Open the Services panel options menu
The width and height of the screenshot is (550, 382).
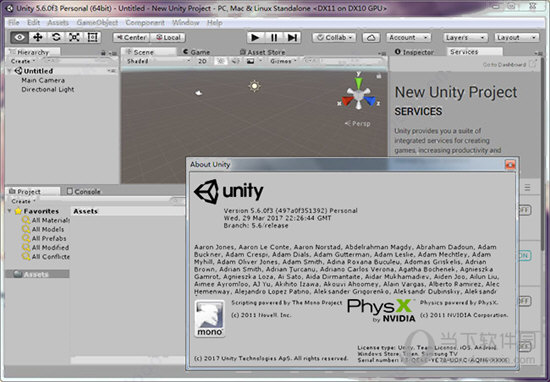point(538,53)
